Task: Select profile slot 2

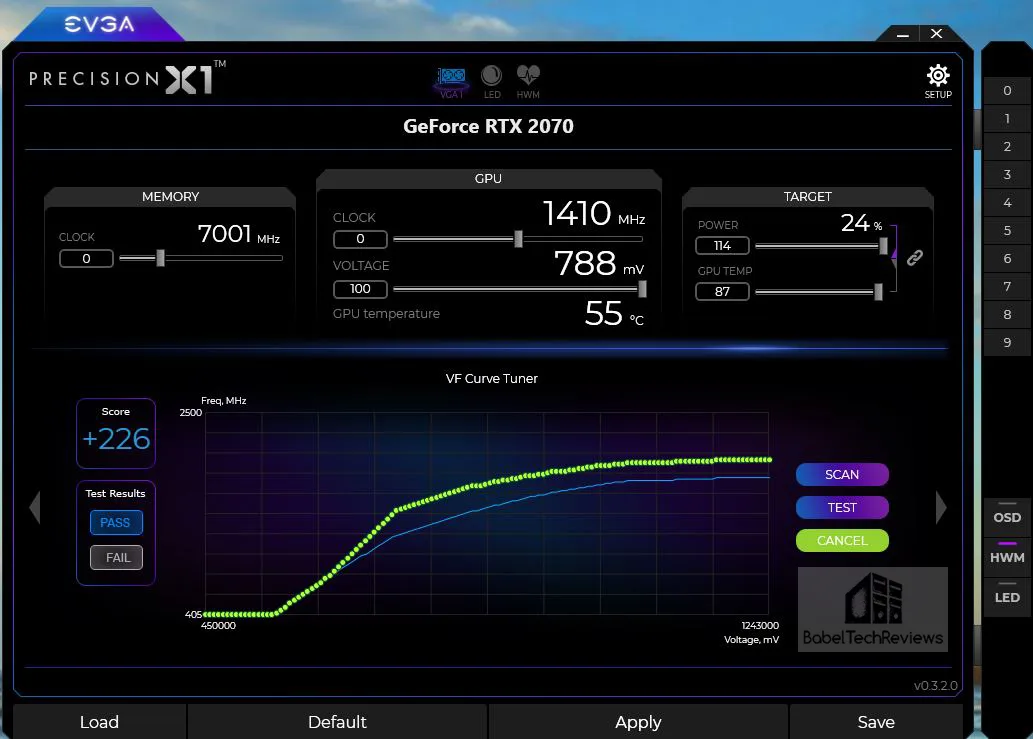Action: [x=1007, y=147]
